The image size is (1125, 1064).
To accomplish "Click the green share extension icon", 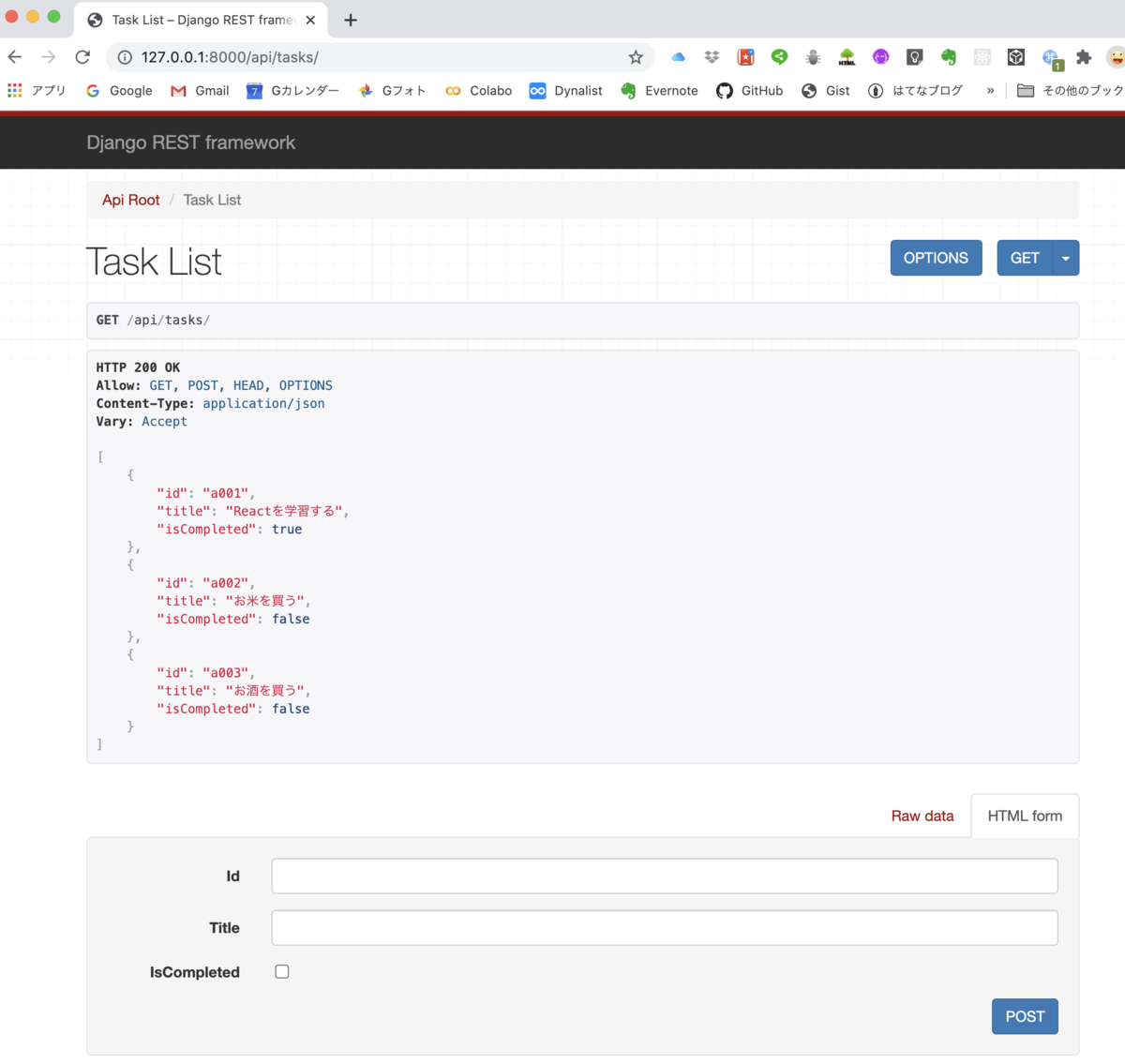I will tap(779, 57).
